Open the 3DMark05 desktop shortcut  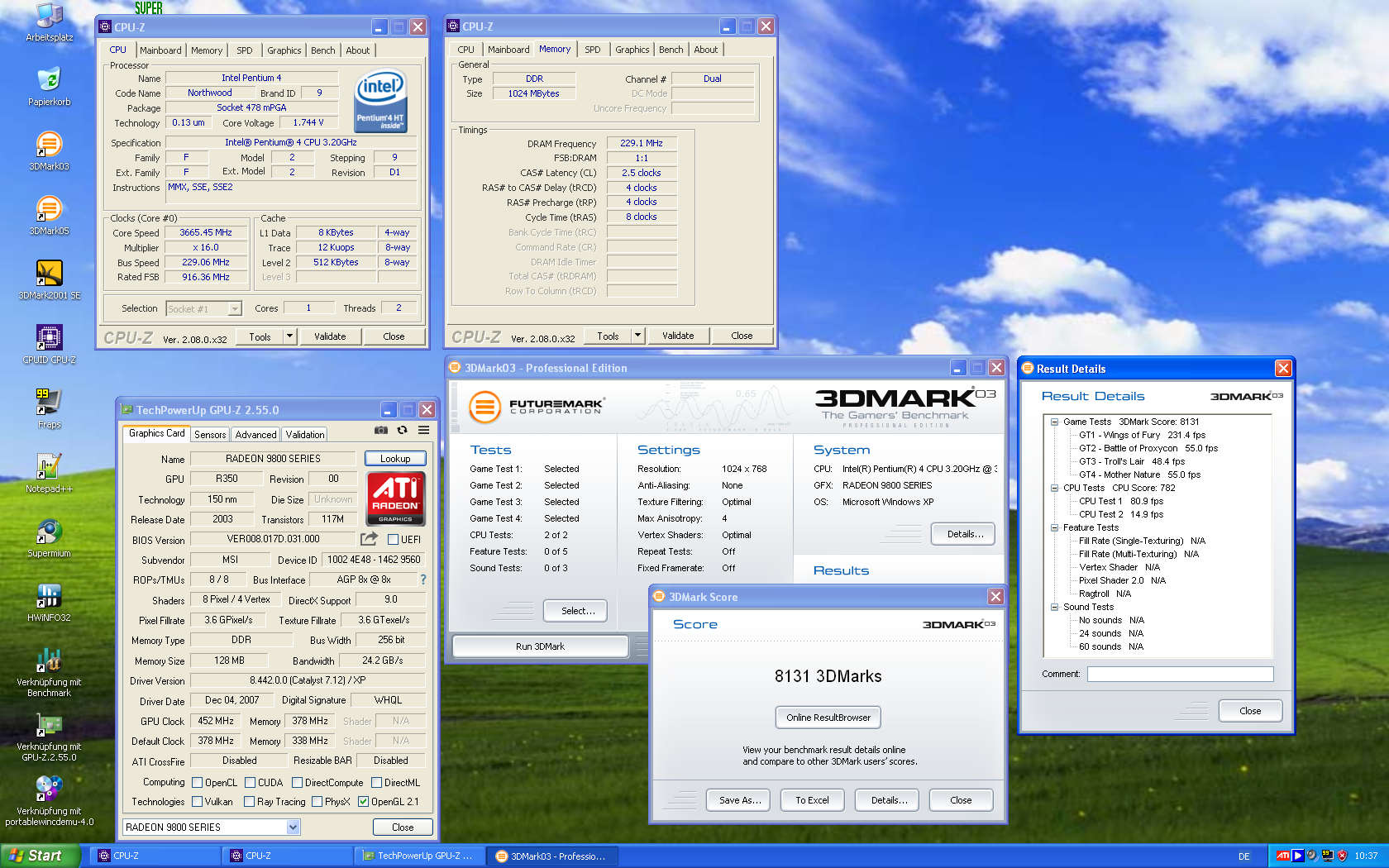49,216
